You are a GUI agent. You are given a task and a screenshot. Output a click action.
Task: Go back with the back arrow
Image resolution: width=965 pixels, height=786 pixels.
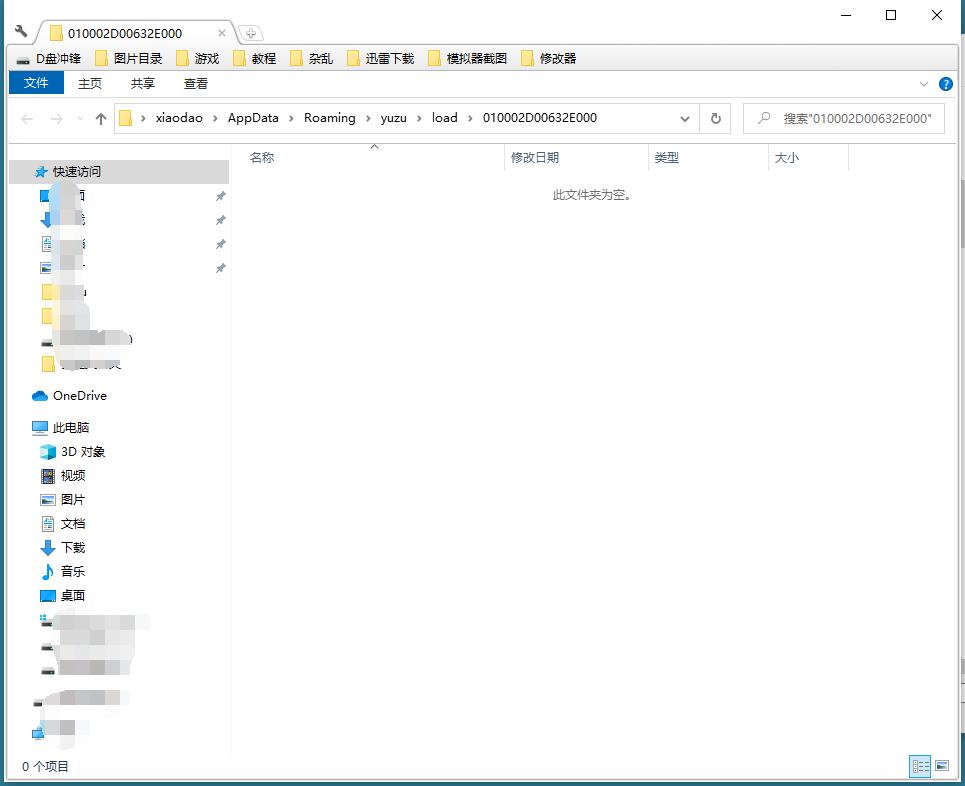(27, 119)
